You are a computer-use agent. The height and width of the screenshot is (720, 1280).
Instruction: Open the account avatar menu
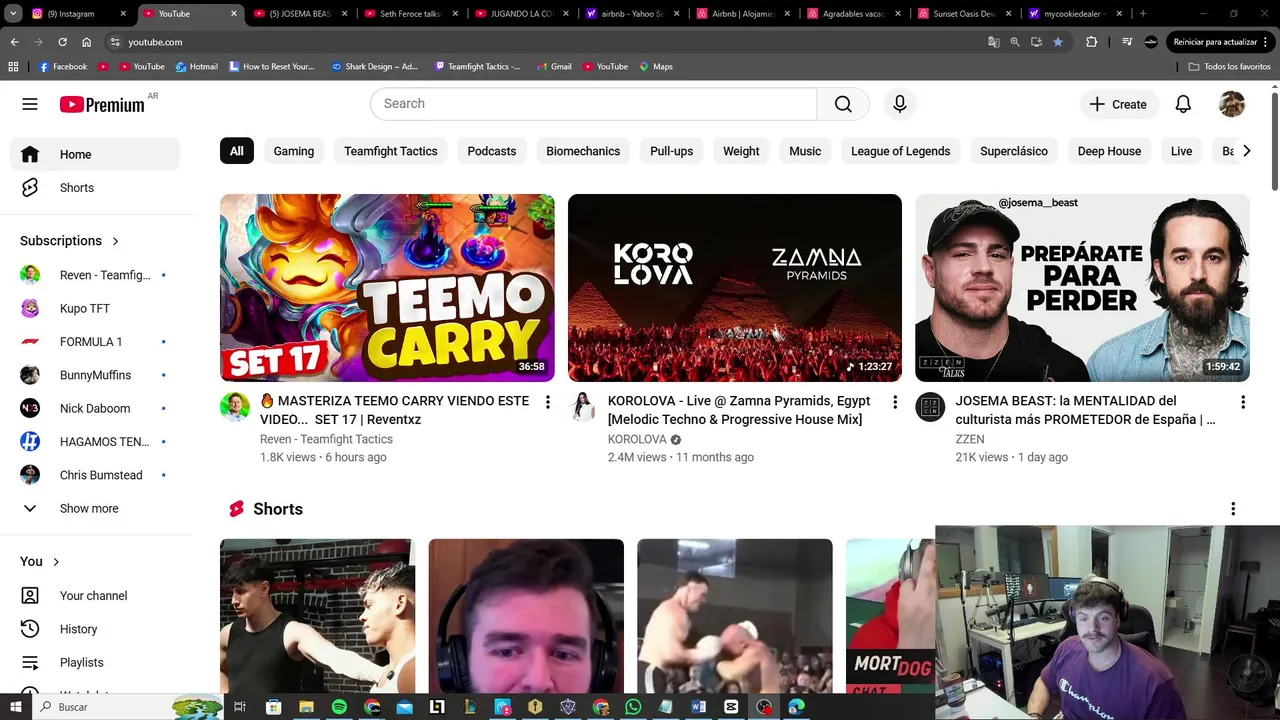pyautogui.click(x=1232, y=104)
